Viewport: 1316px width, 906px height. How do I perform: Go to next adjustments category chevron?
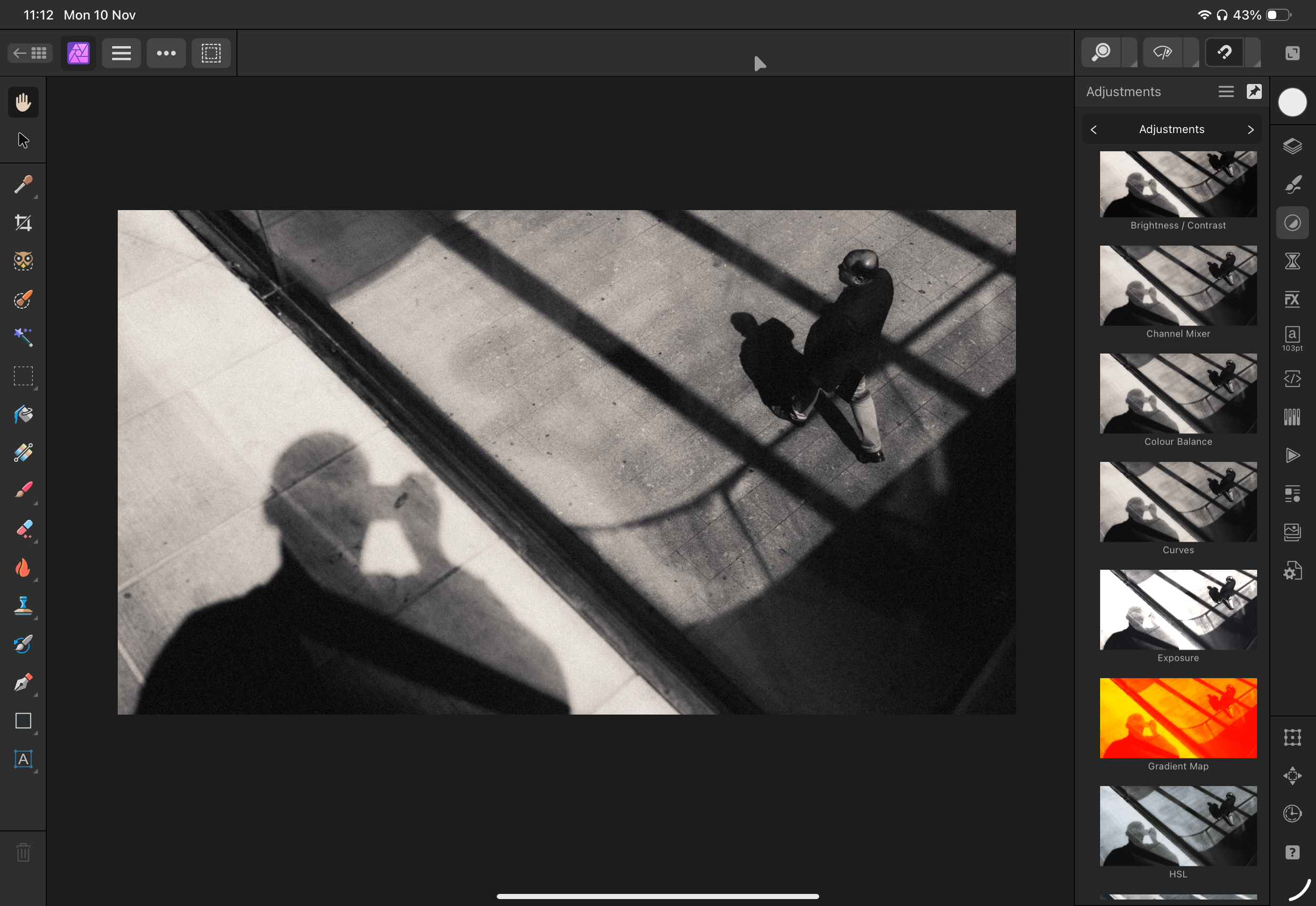1250,129
